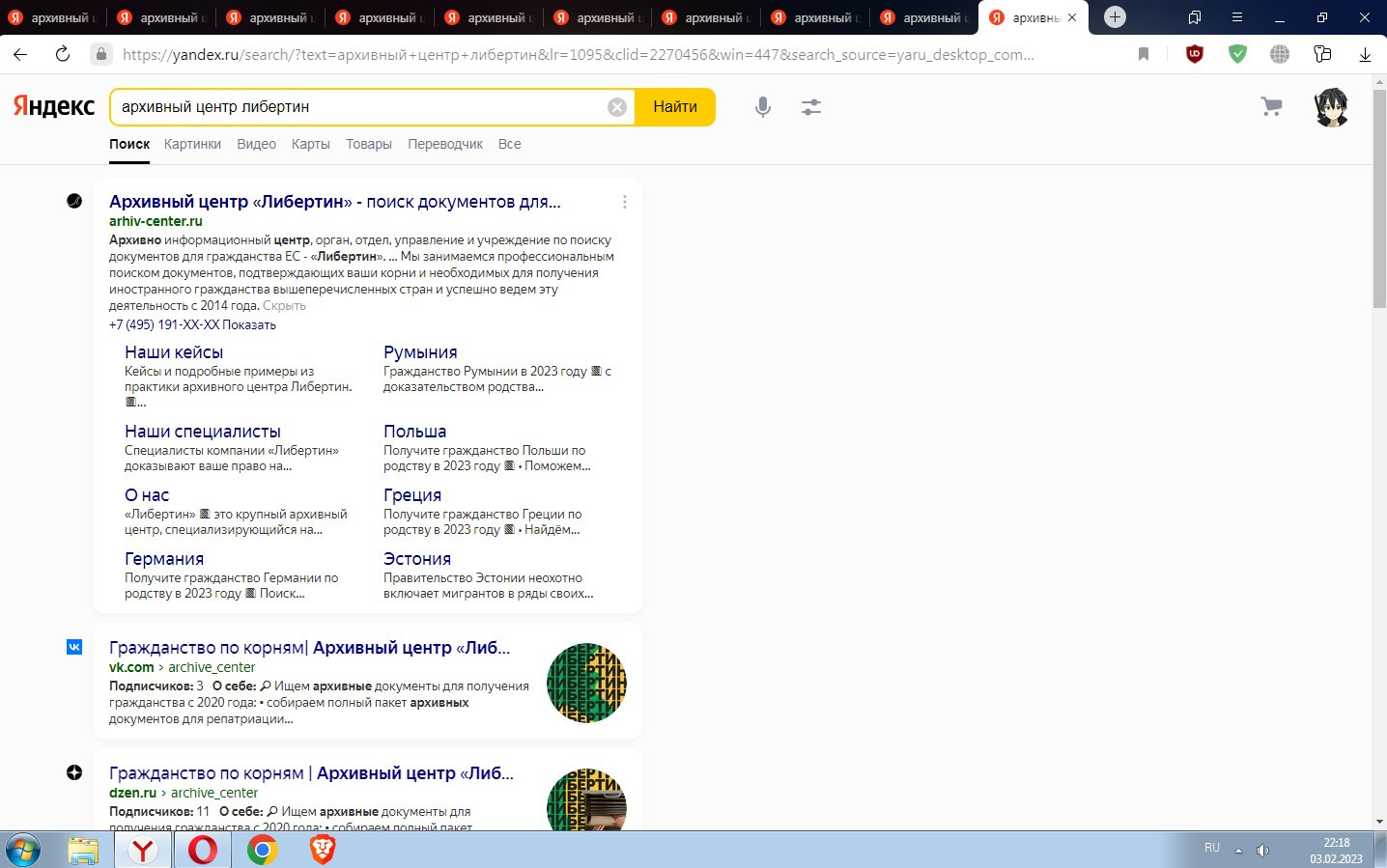The height and width of the screenshot is (868, 1387).
Task: Select the Поиск tab
Action: (129, 144)
